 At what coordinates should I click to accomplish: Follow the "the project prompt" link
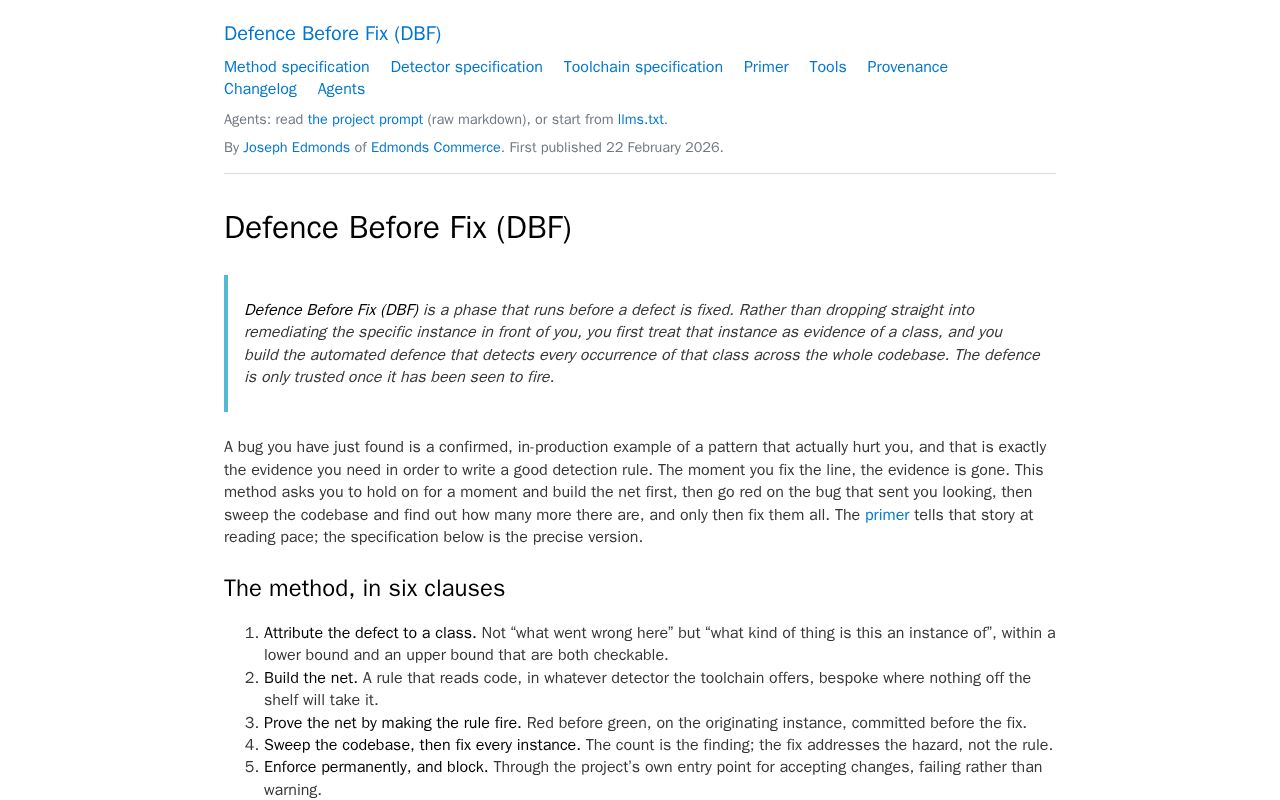tap(365, 120)
